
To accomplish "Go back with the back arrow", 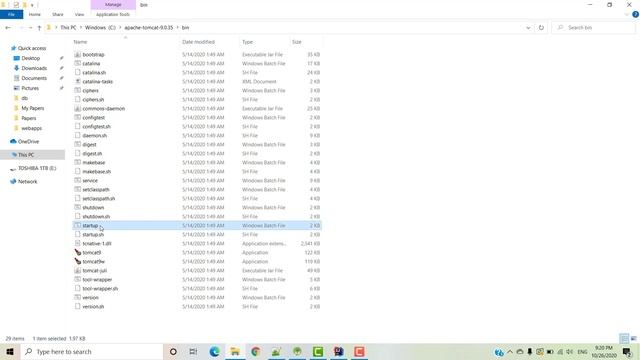I will tap(8, 28).
